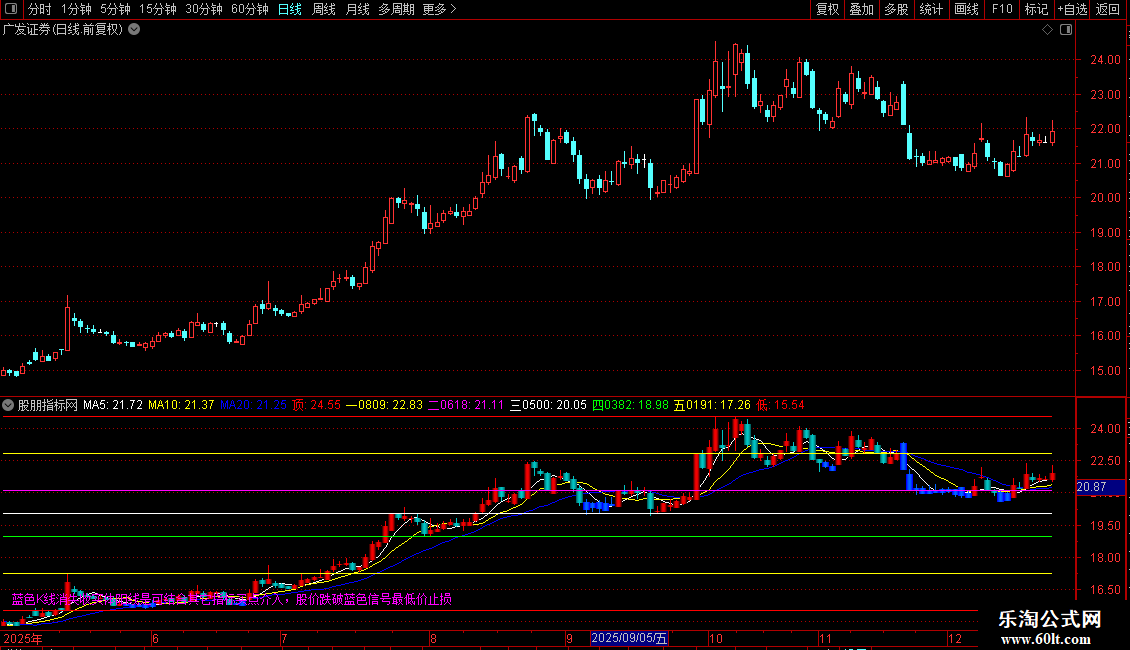Open the 股朋指标网 indicator dropdown arrow
The image size is (1130, 650).
click(9, 406)
